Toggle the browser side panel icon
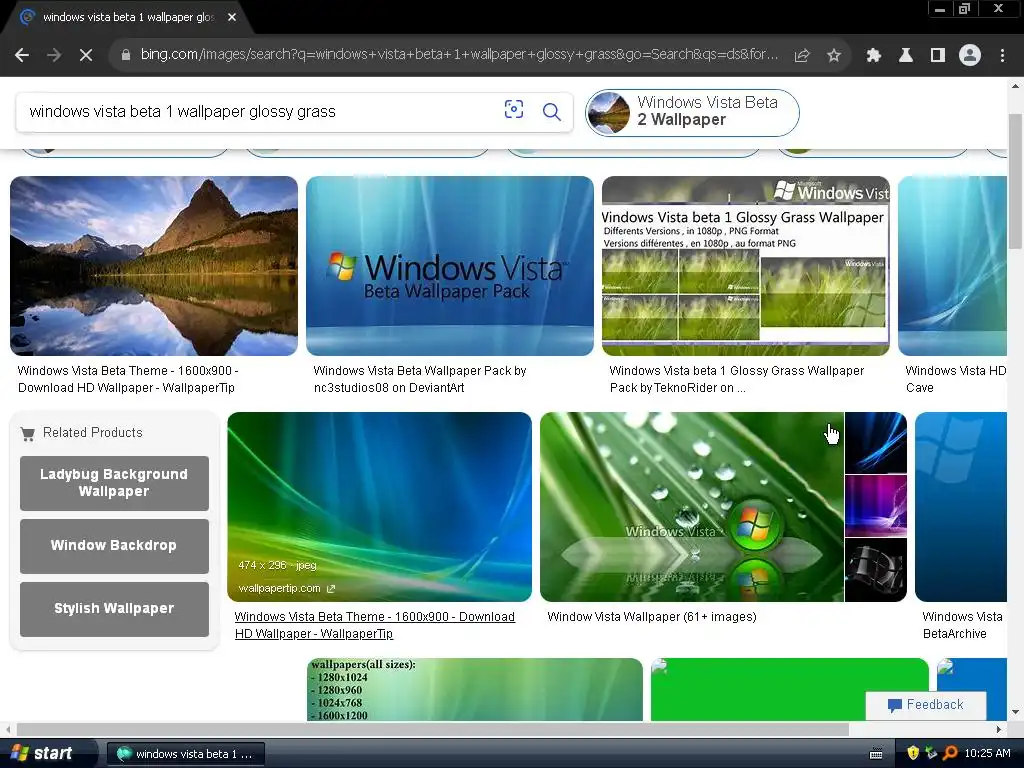Screen dimensions: 1024x768 [x=938, y=56]
